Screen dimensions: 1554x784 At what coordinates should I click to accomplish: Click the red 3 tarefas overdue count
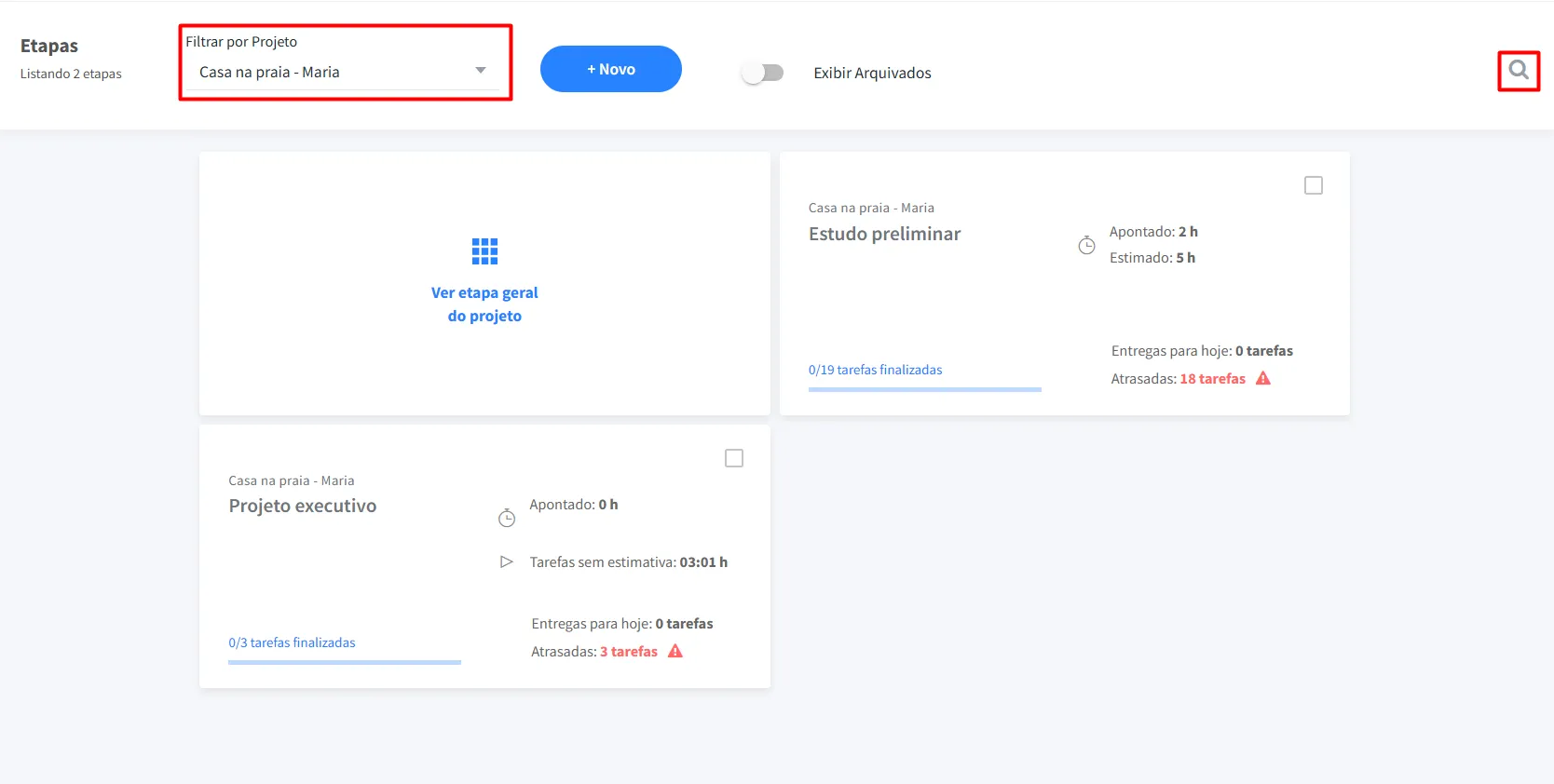629,652
